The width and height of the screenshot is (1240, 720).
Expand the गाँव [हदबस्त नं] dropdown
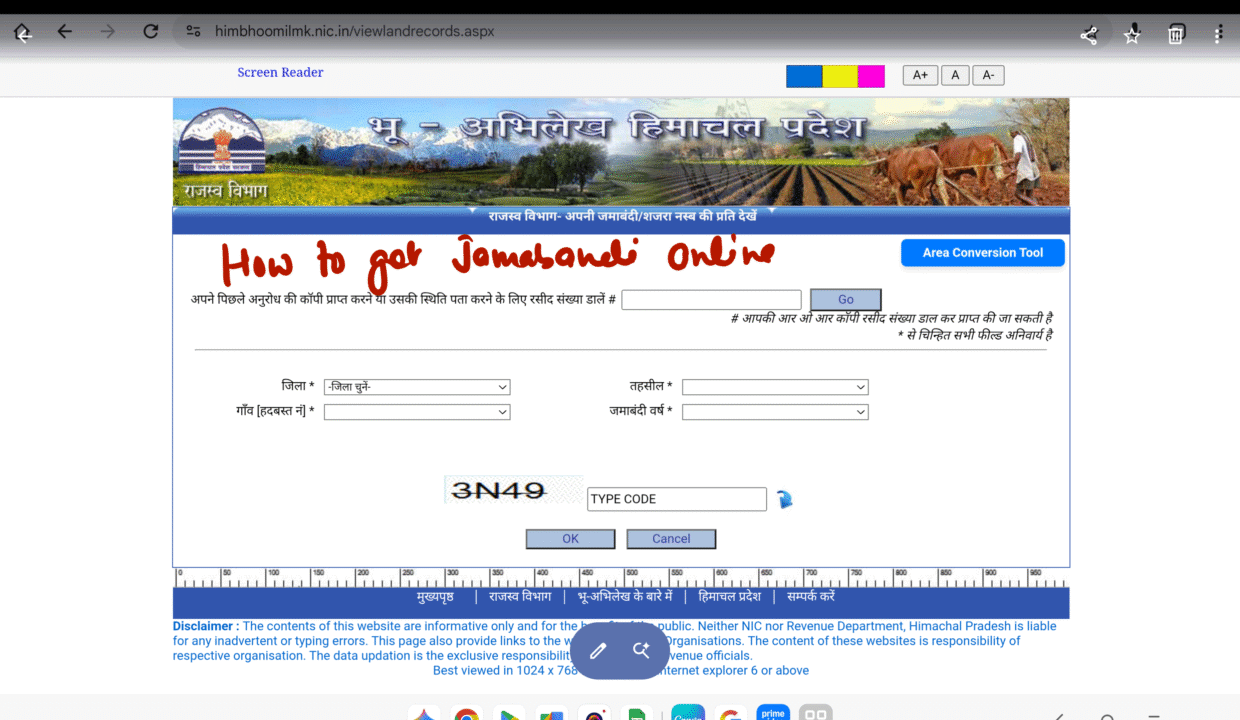417,412
